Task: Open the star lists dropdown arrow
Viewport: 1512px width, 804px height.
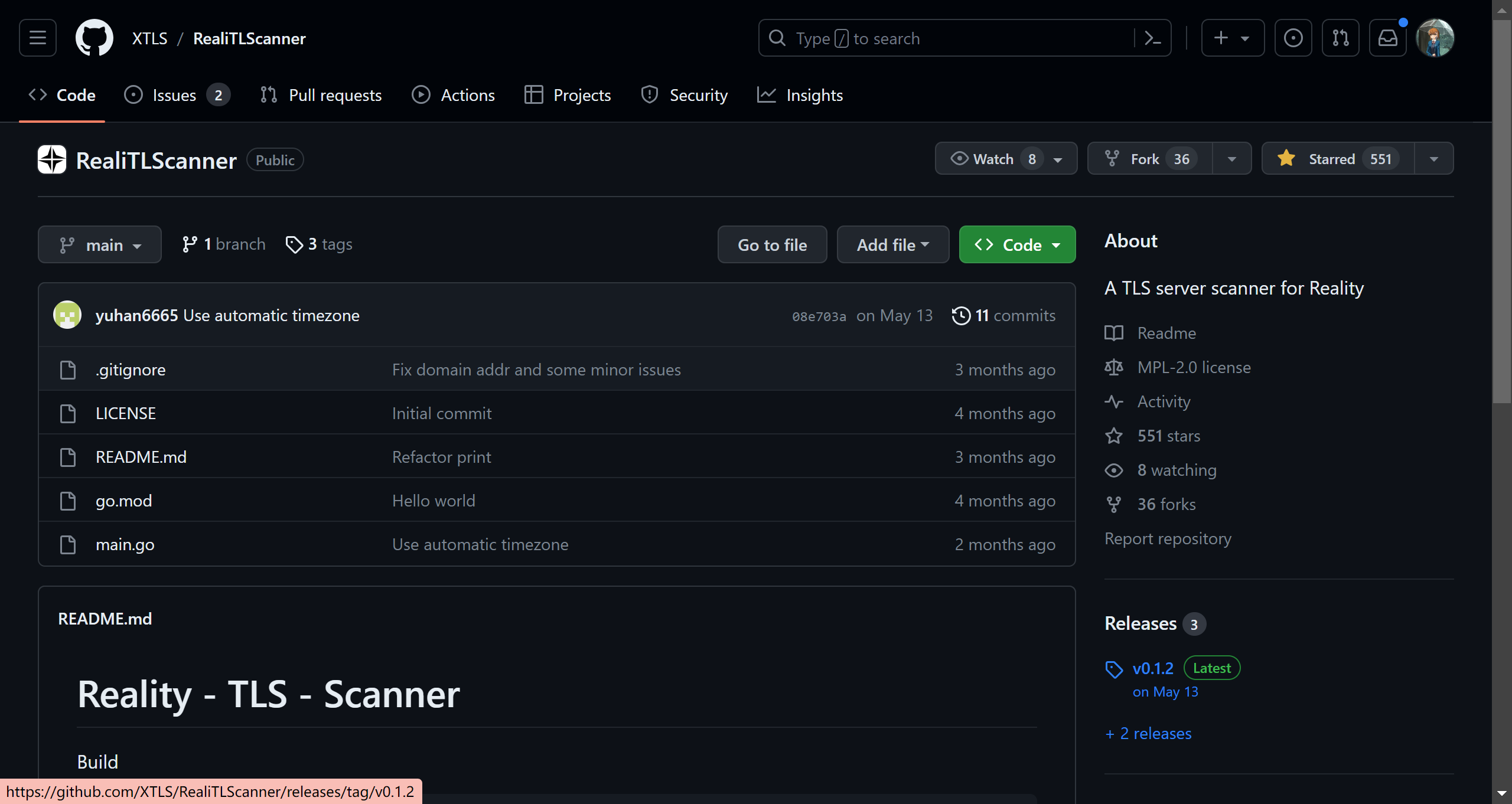Action: tap(1434, 159)
